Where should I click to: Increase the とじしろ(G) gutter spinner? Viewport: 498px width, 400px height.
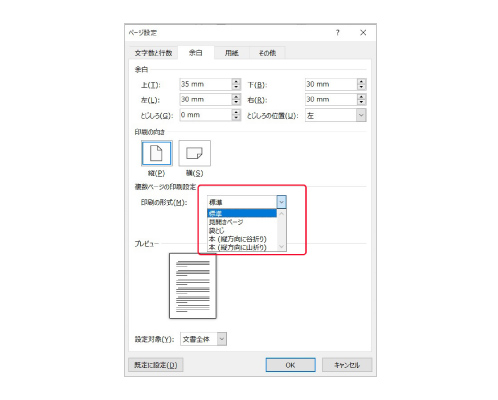(236, 112)
